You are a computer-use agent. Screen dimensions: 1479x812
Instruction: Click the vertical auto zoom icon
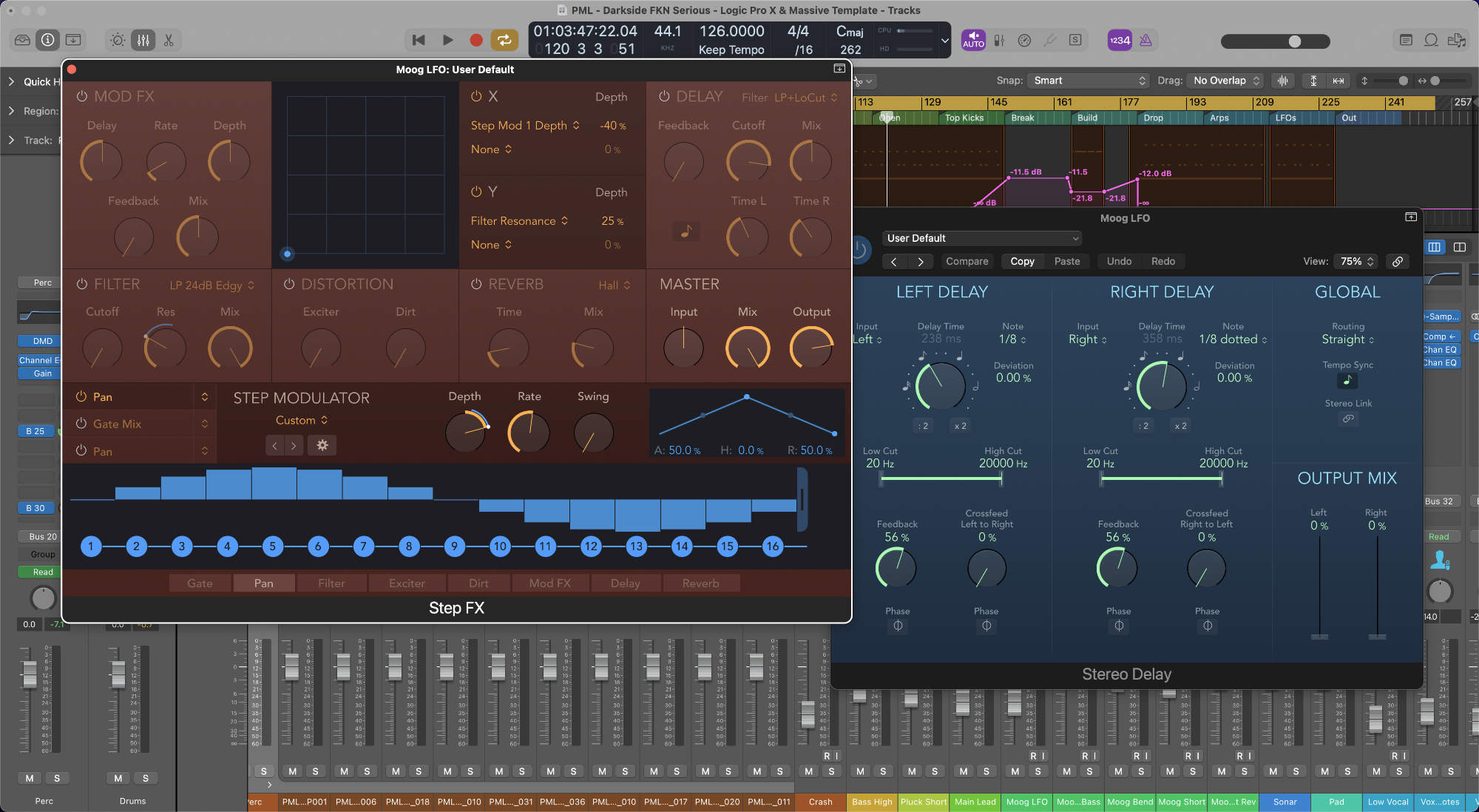pyautogui.click(x=1313, y=81)
